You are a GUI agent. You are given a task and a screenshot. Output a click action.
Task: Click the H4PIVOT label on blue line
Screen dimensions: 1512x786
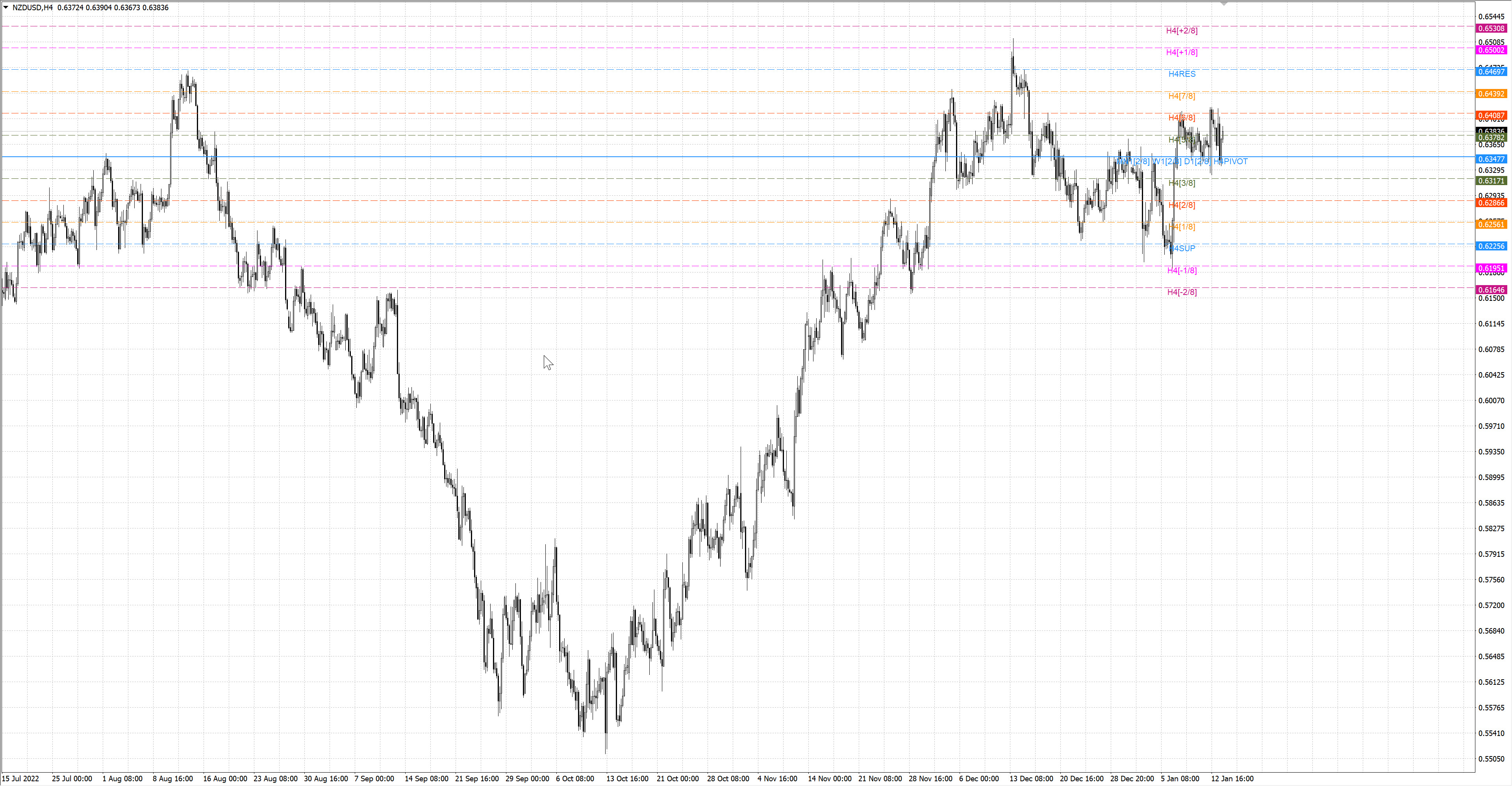[x=1231, y=161]
